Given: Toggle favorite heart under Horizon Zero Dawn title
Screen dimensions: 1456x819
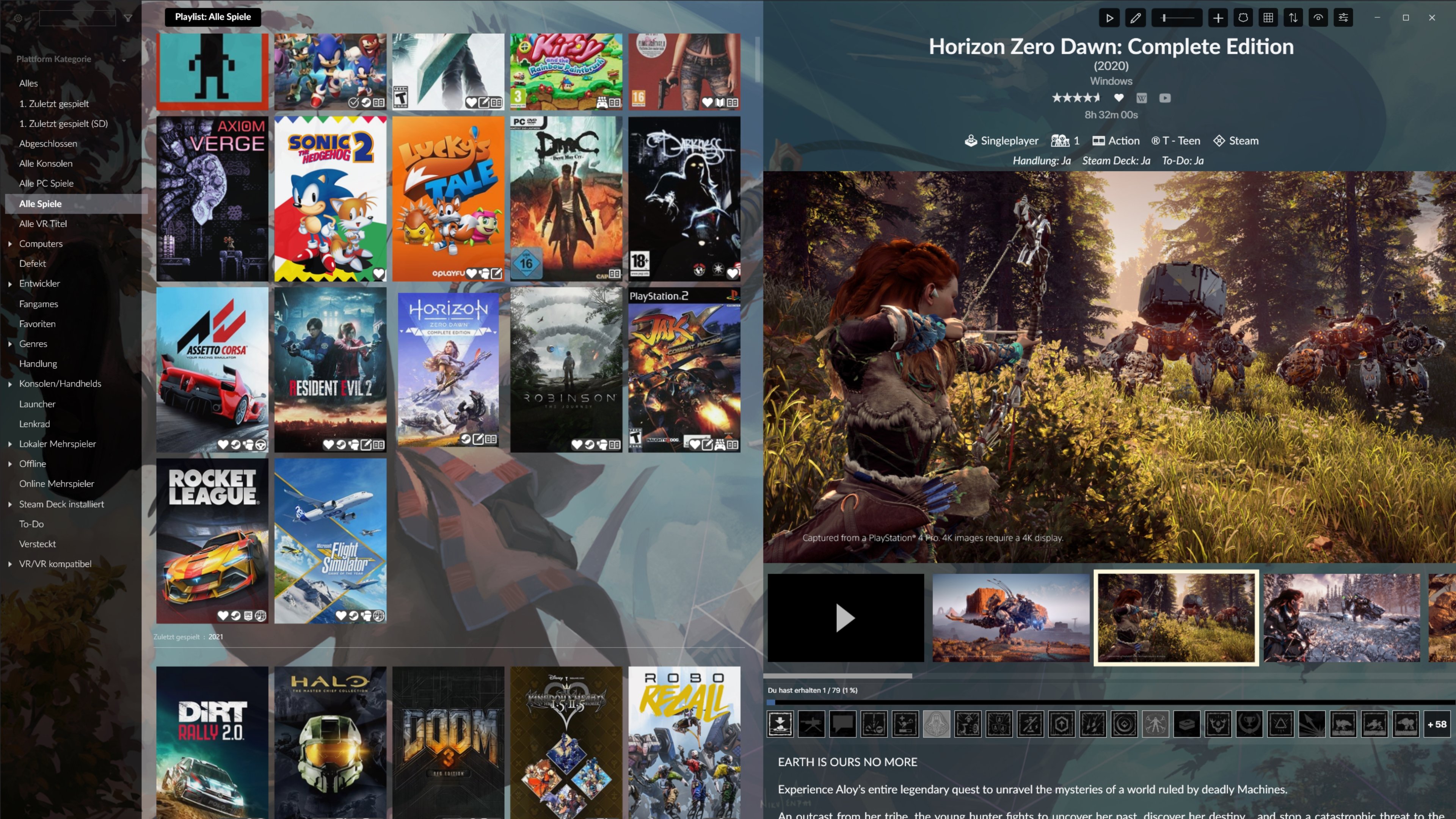Looking at the screenshot, I should click(1119, 98).
